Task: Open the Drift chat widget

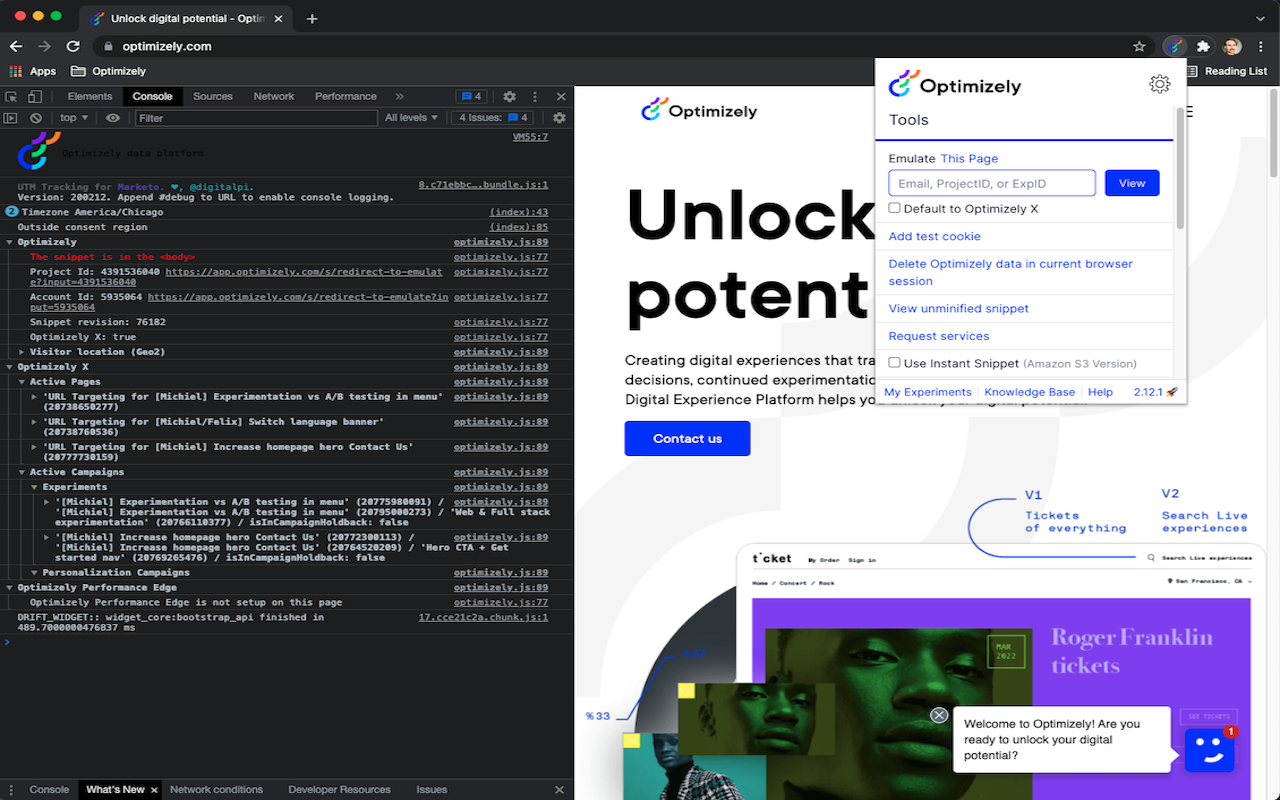Action: [1210, 749]
